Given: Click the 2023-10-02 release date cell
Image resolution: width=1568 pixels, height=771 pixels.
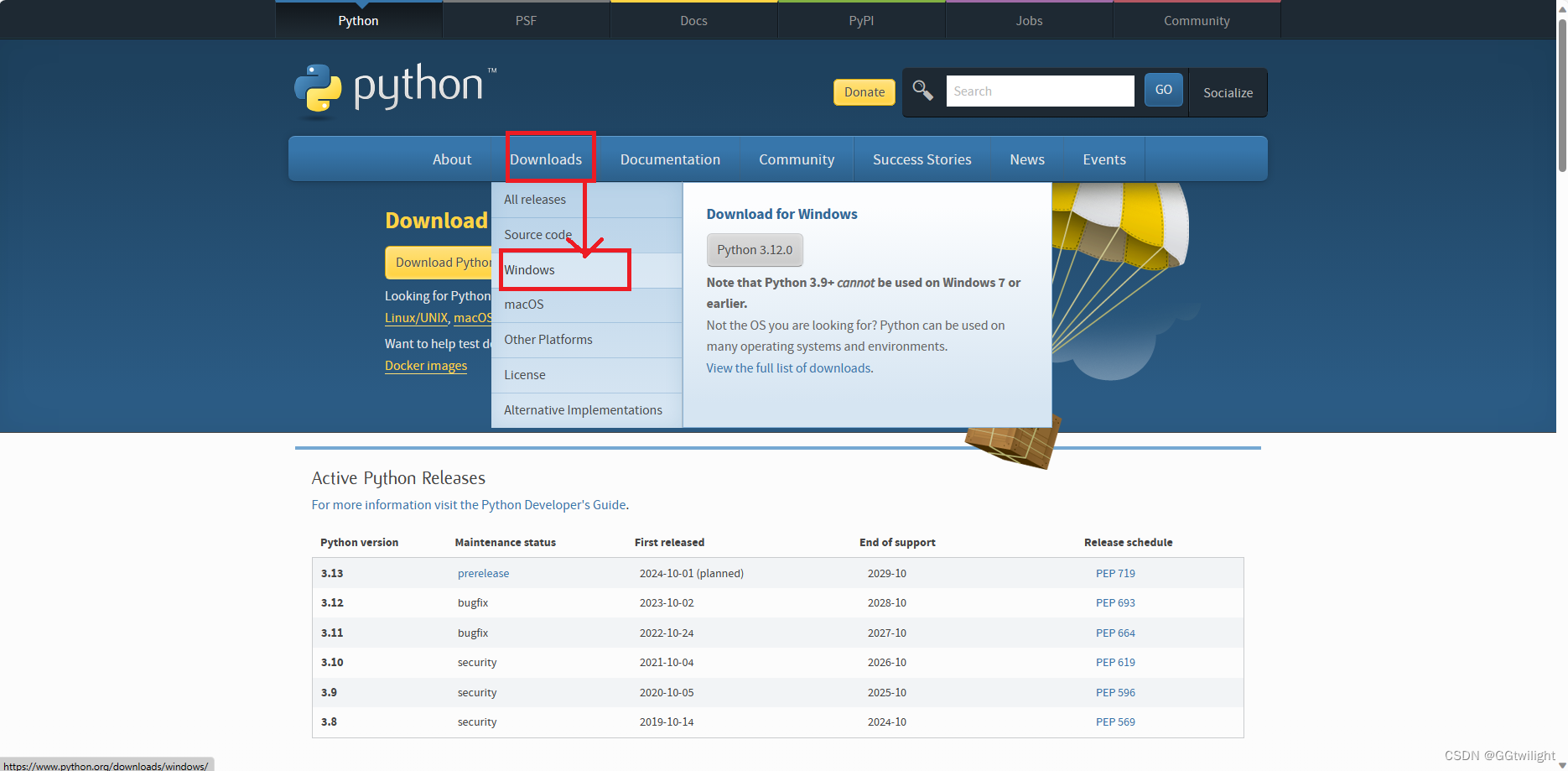Looking at the screenshot, I should click(x=667, y=603).
